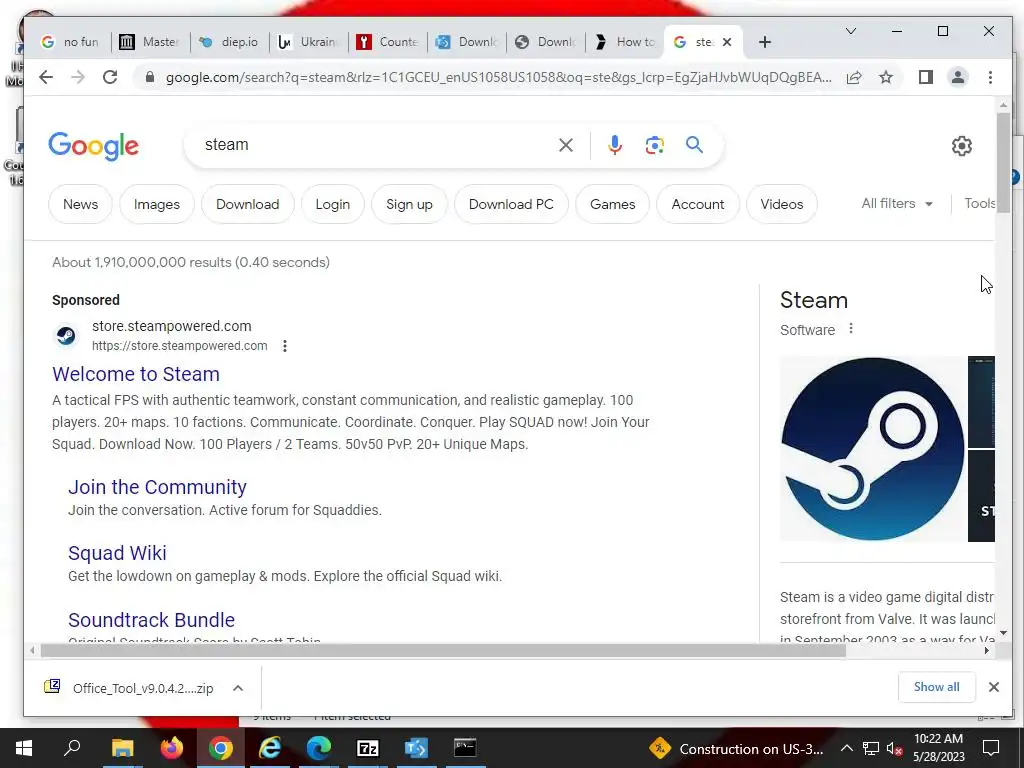The image size is (1024, 768).
Task: Reload the Google search page
Action: click(110, 77)
